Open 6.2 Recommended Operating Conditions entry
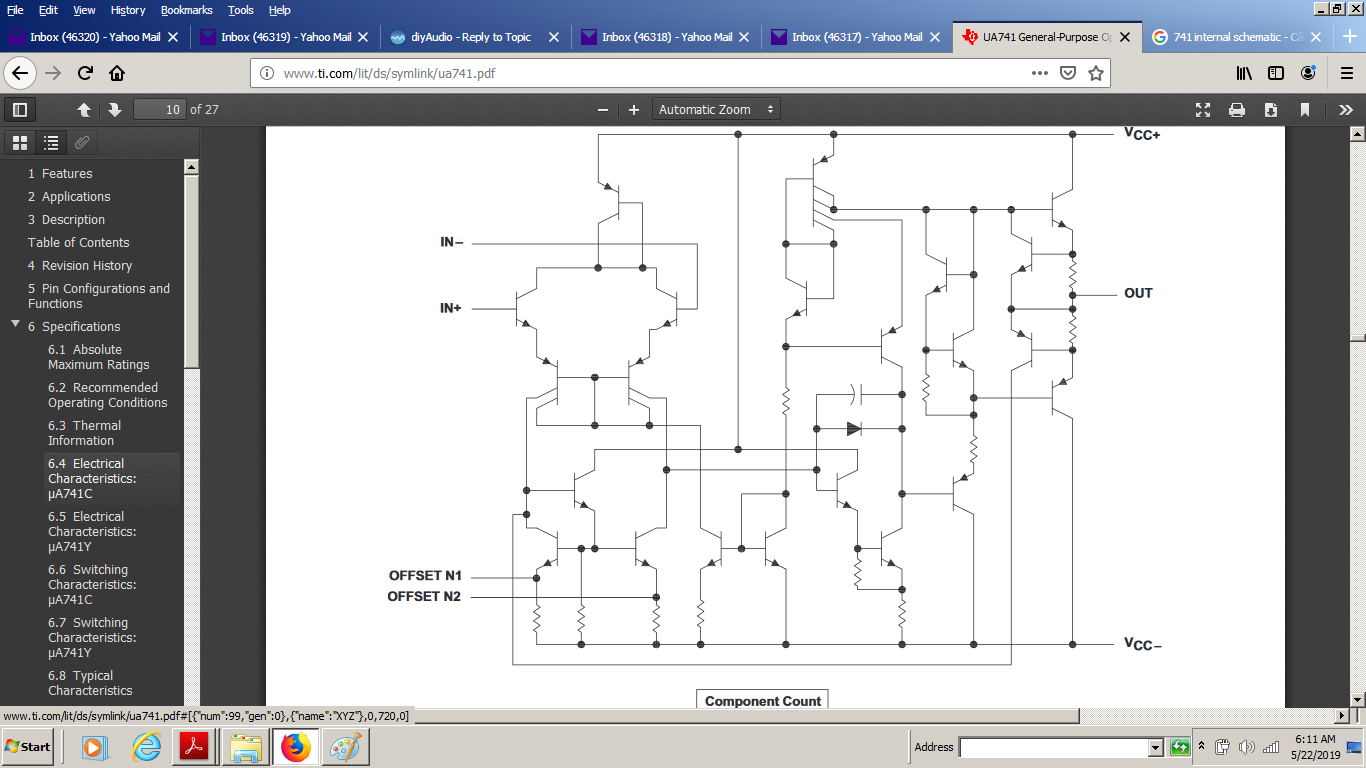 (108, 395)
